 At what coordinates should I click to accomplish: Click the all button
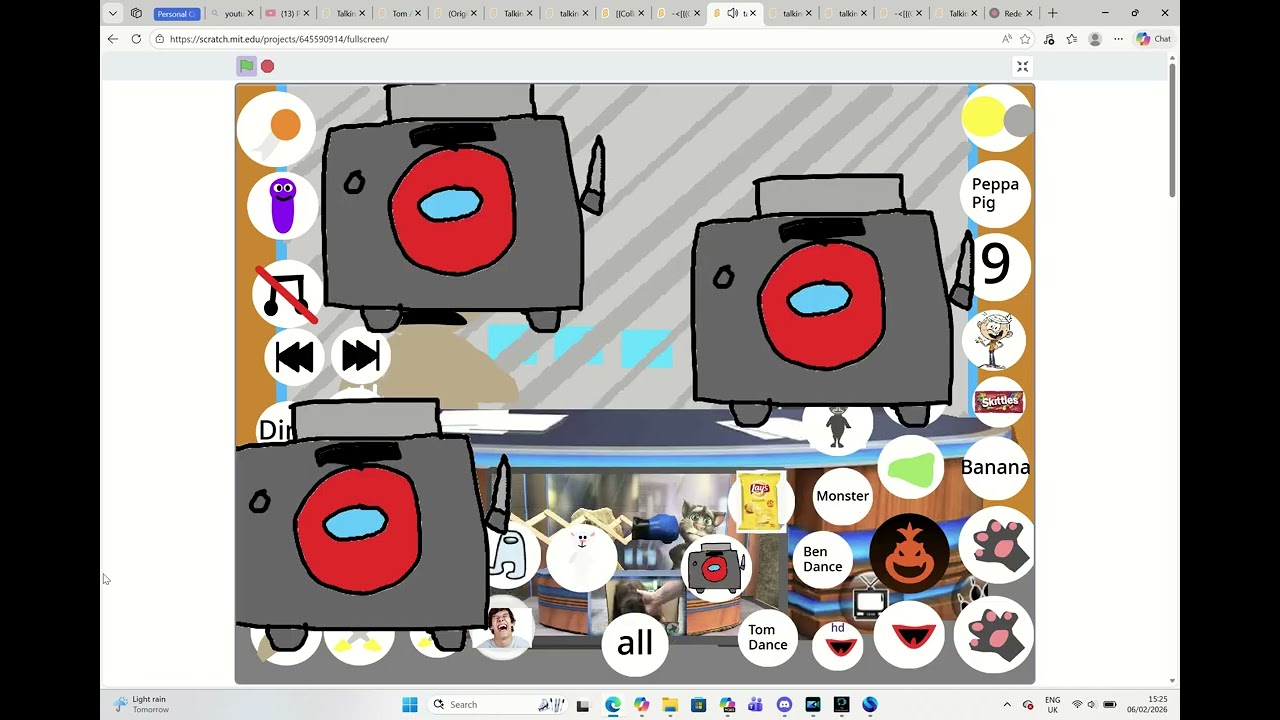click(635, 643)
